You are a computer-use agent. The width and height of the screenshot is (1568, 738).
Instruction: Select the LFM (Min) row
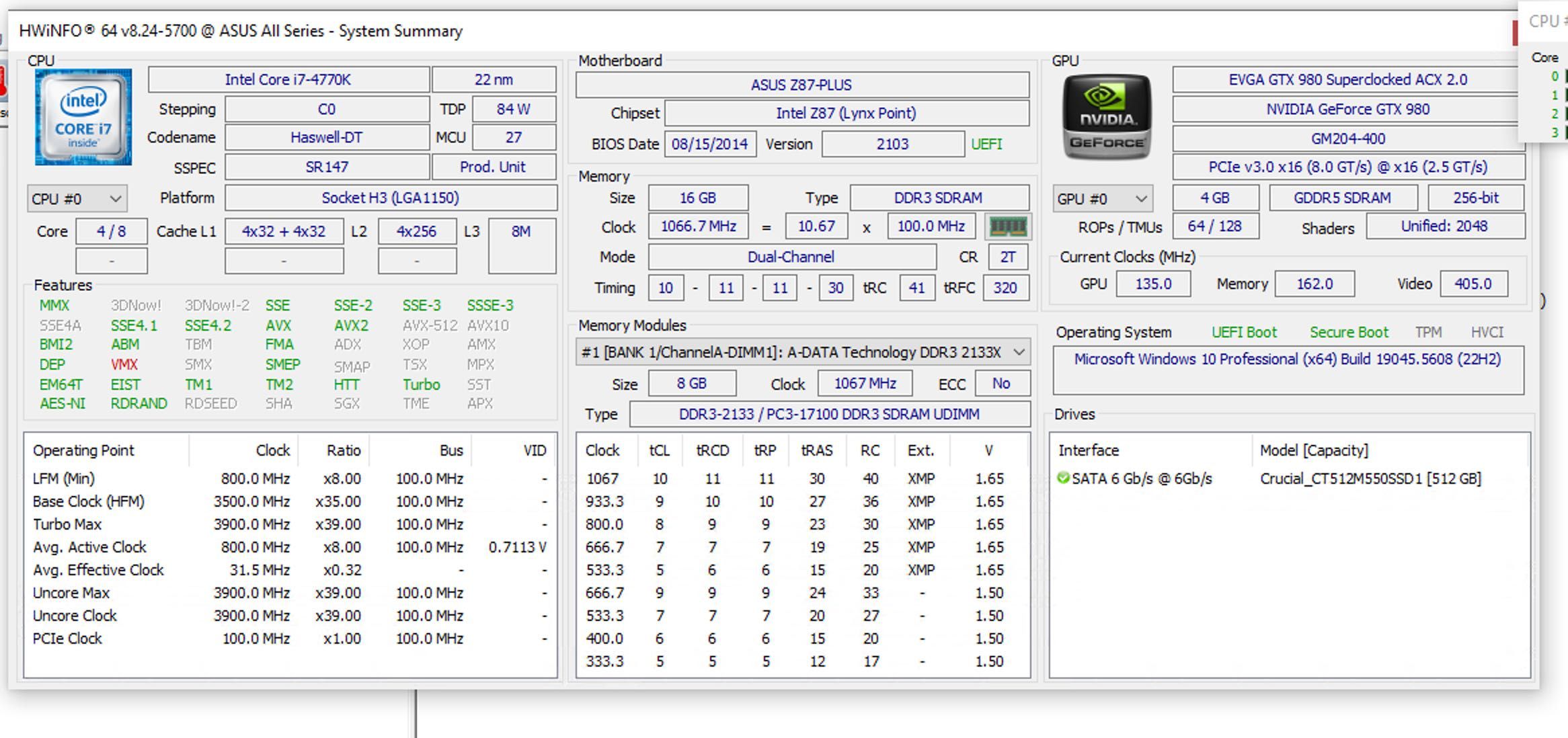[290, 479]
